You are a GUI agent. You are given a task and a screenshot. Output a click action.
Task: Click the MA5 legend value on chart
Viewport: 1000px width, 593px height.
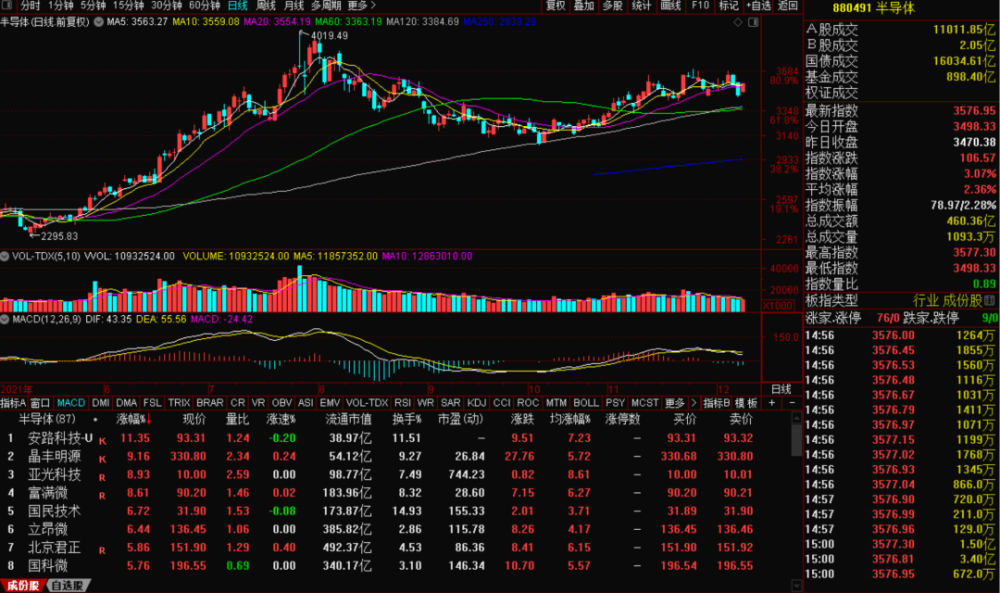coord(137,21)
